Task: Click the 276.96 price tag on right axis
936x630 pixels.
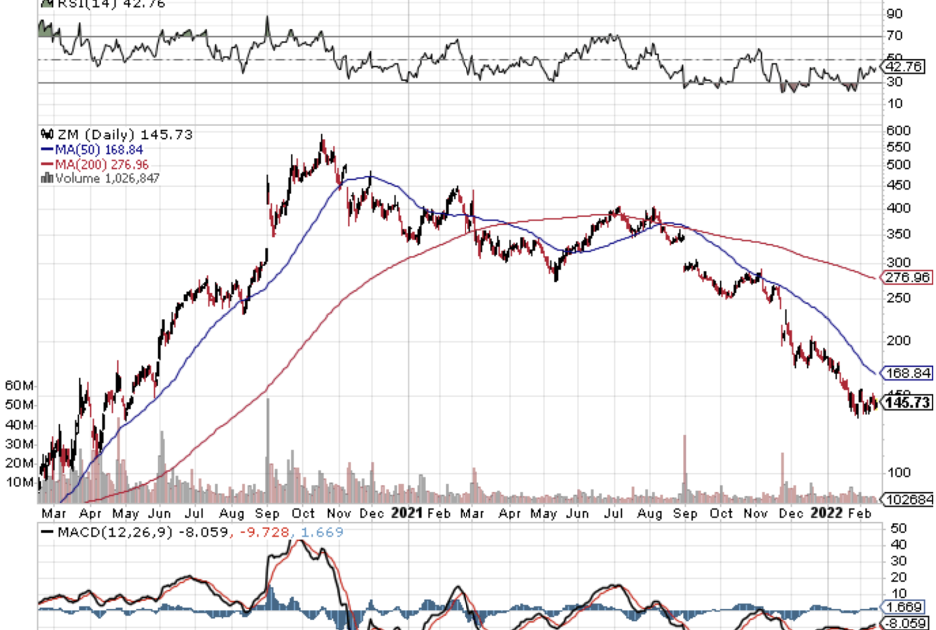Action: click(x=908, y=277)
